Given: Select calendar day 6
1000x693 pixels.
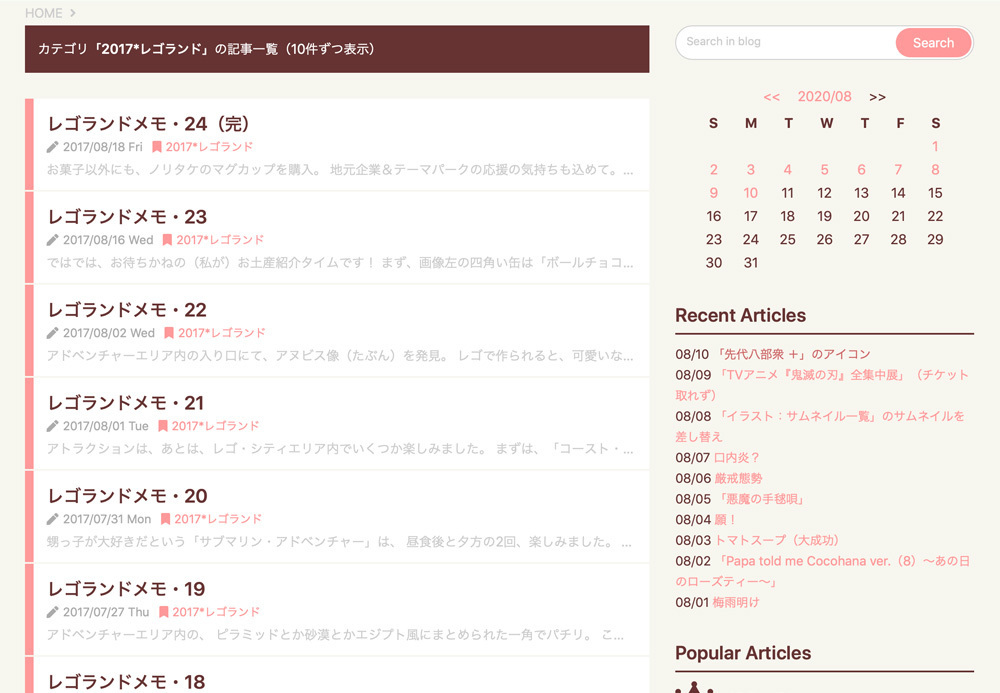Looking at the screenshot, I should coord(862,170).
